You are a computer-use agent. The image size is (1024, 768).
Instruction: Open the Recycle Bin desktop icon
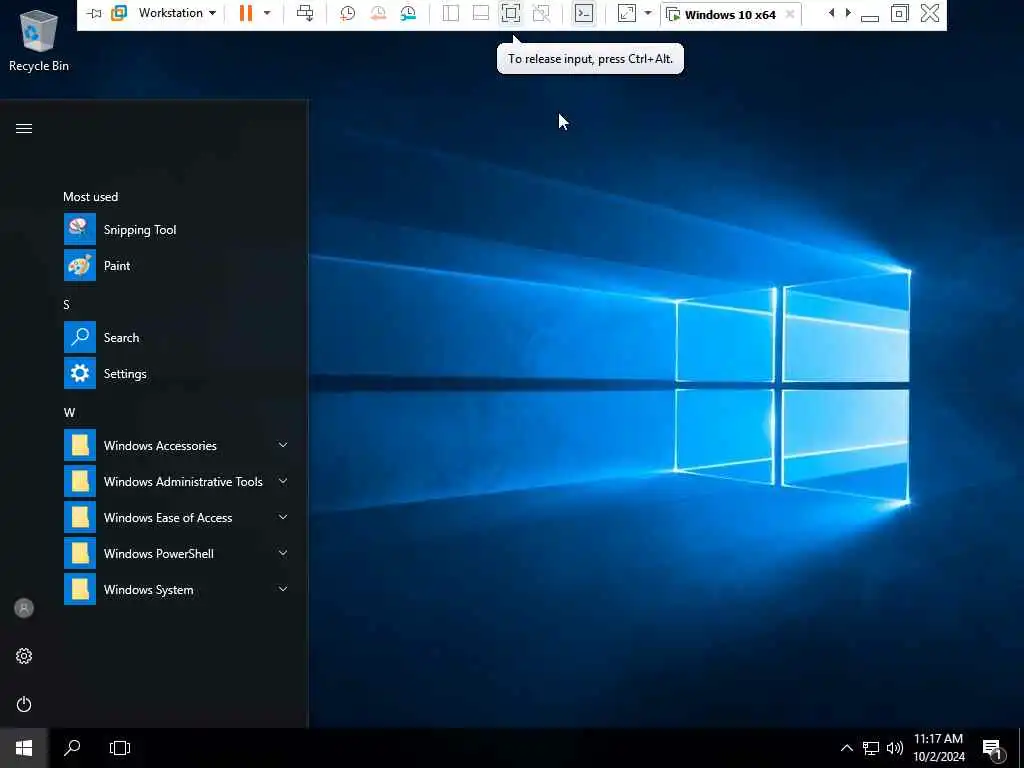click(39, 39)
